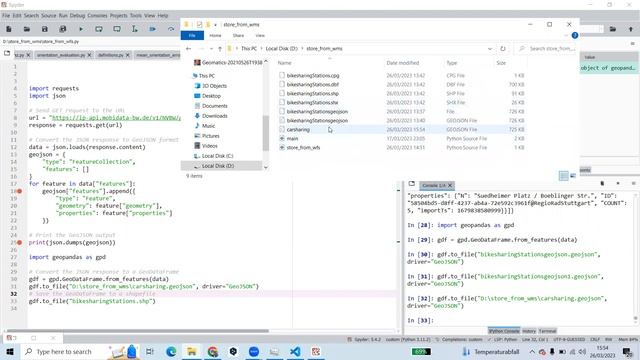Open File tab in Explorer ribbon
Viewport: 640px width, 360px height.
coord(192,36)
